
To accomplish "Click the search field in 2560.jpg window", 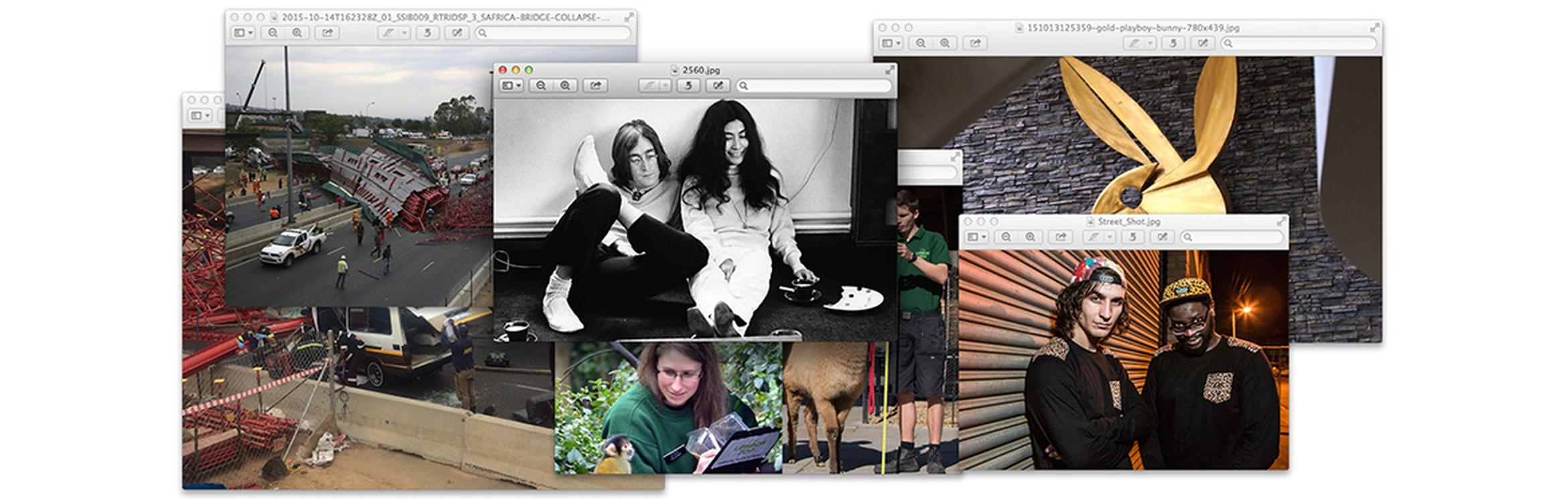I will click(814, 86).
